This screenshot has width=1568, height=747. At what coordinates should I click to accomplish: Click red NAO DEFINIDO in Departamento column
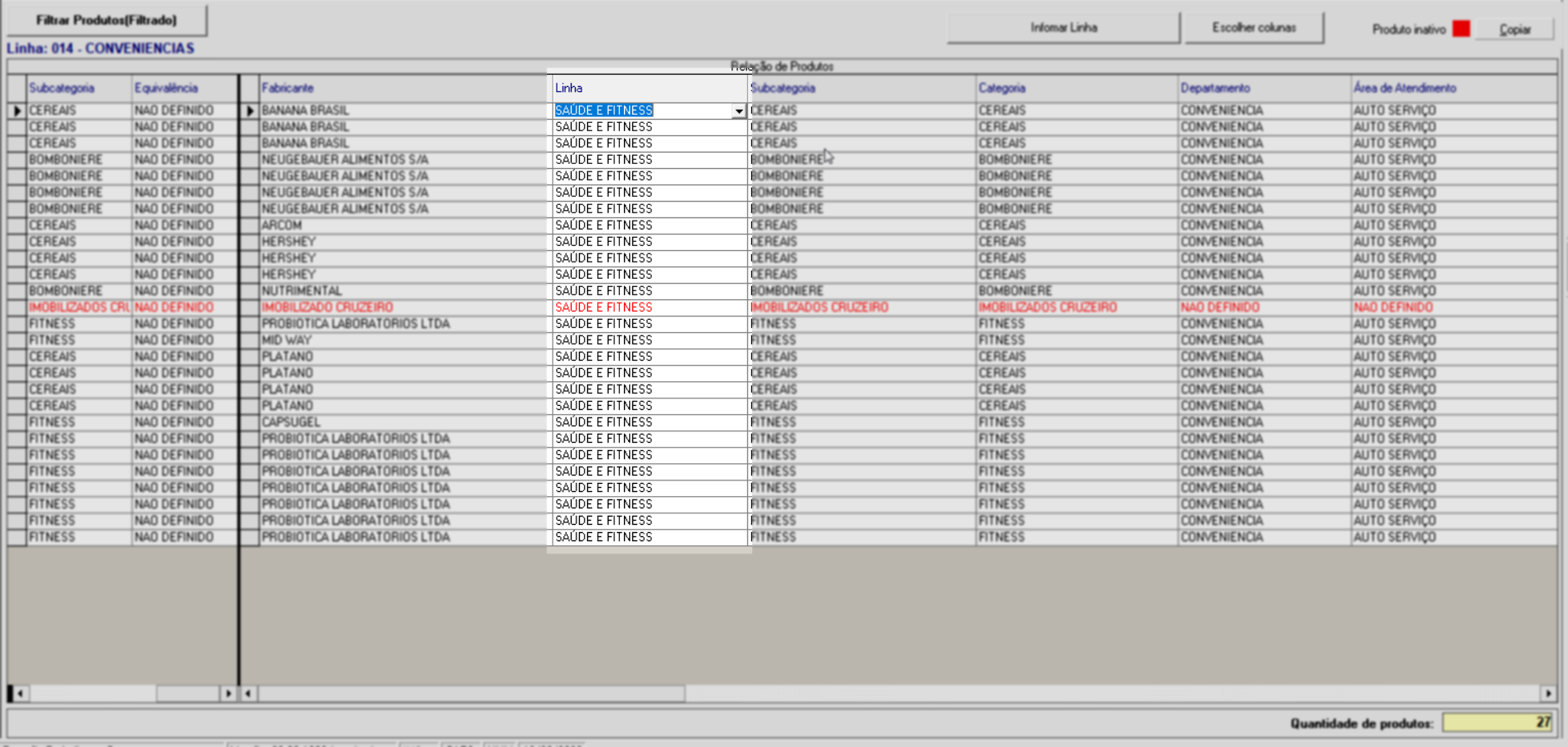coord(1265,307)
